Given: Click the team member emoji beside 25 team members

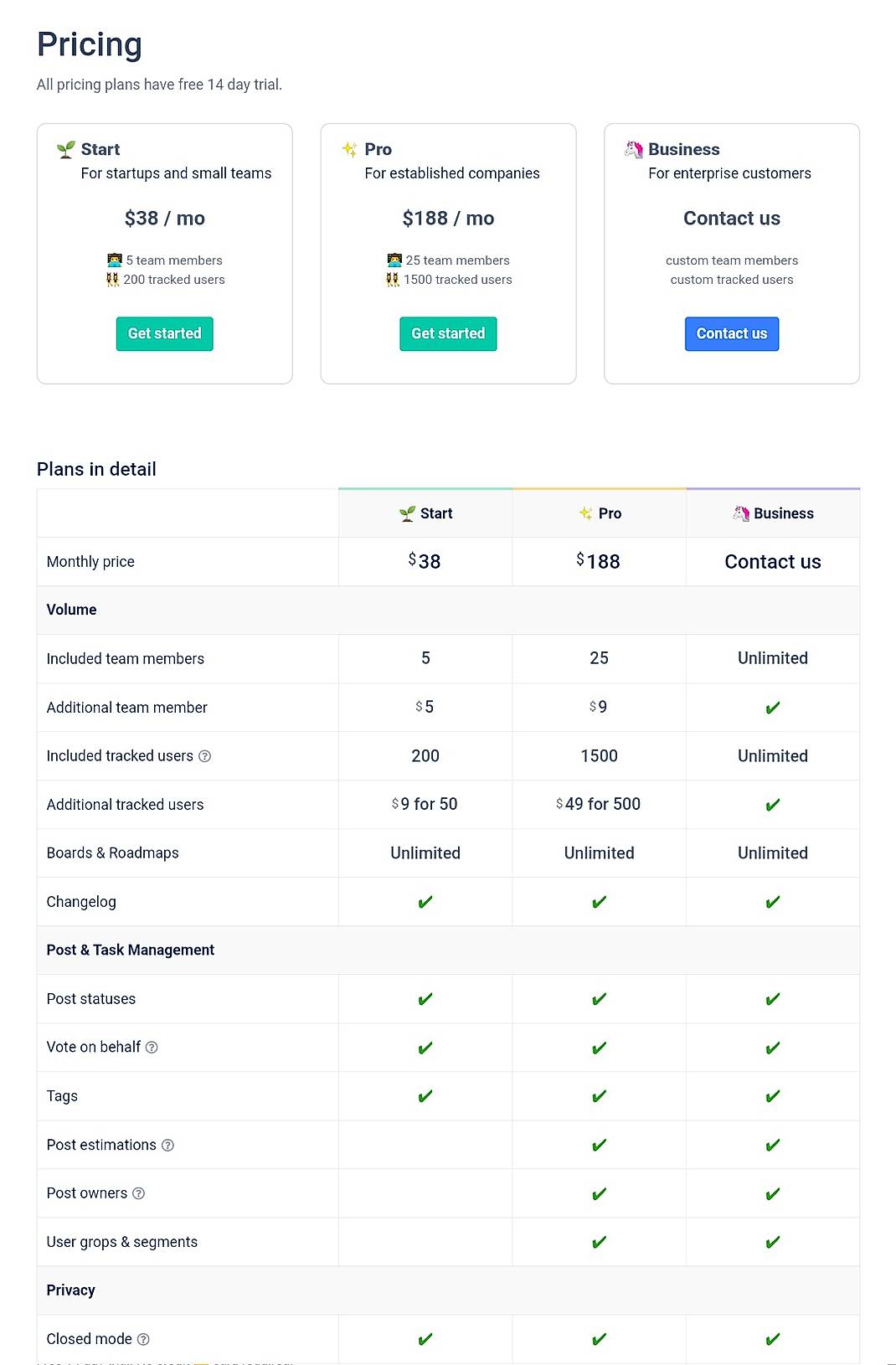Looking at the screenshot, I should (x=395, y=260).
